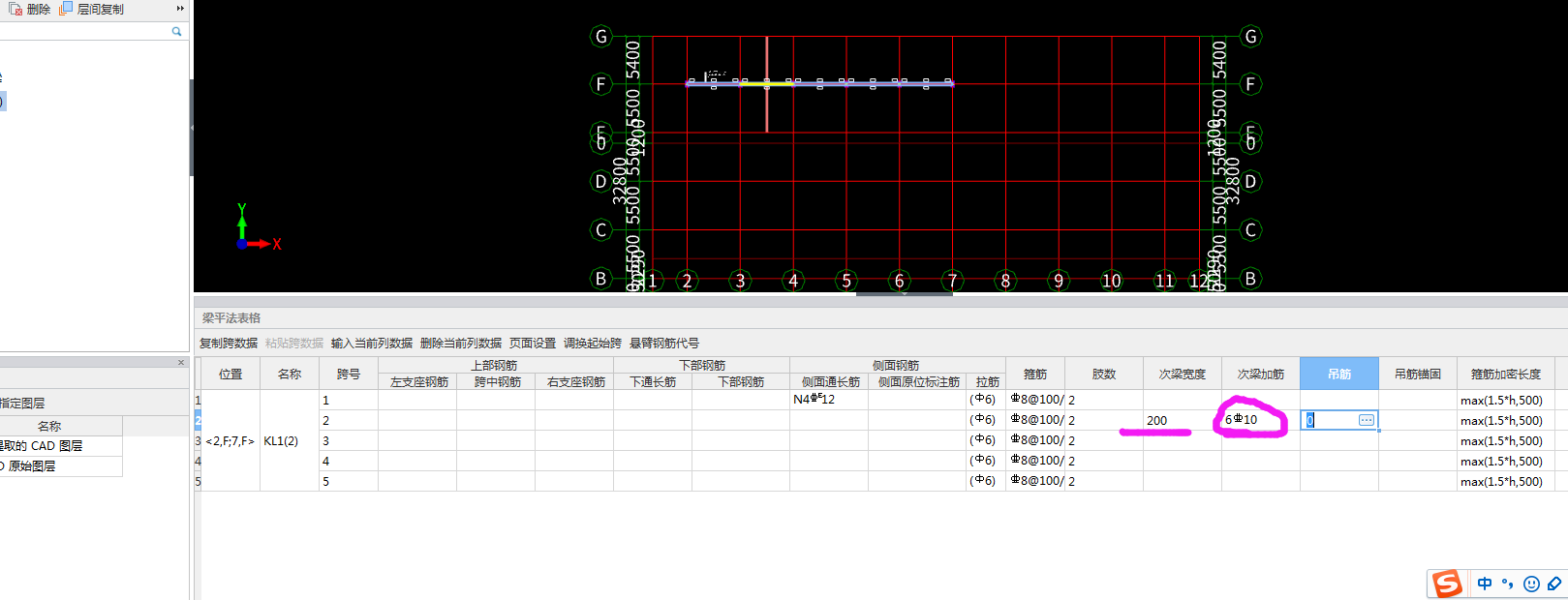Click the horizontal scrollbar under drawing

904,294
